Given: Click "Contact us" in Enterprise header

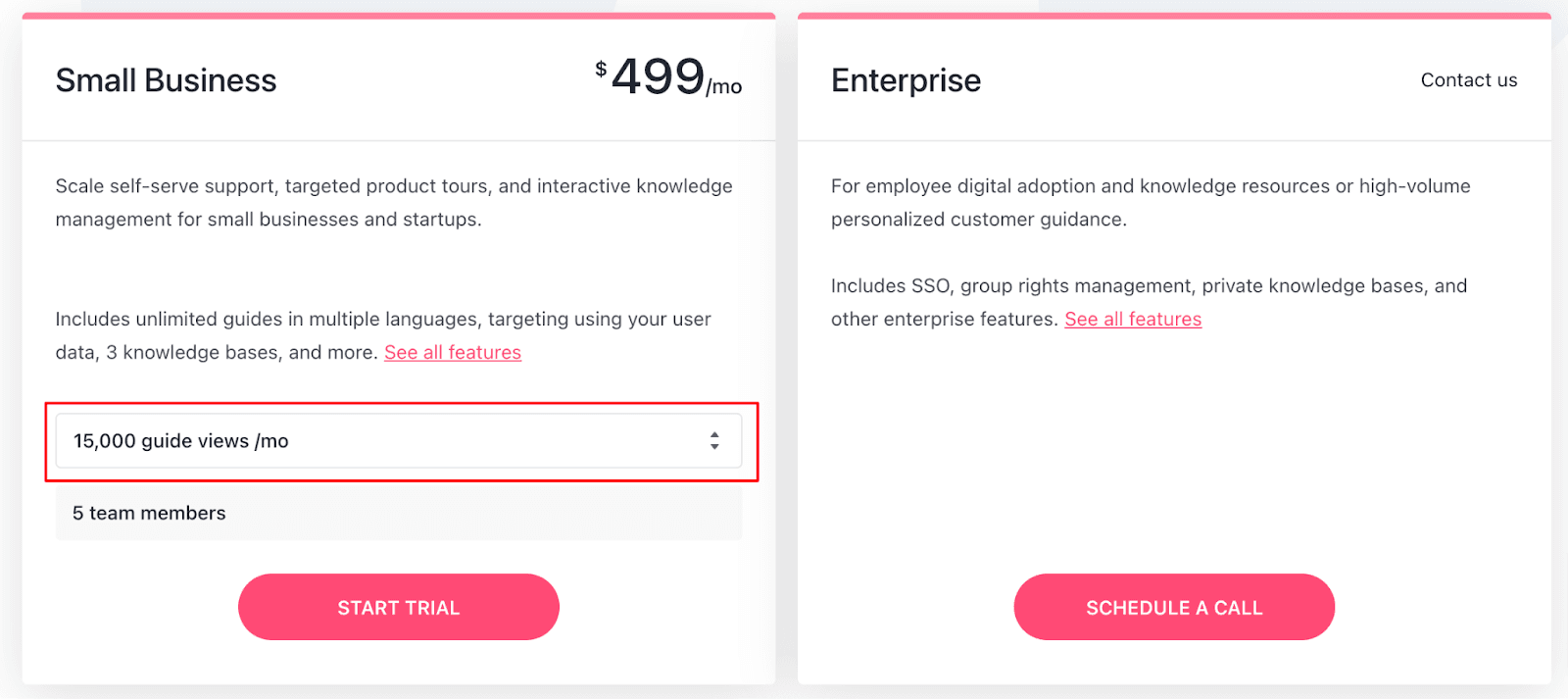Looking at the screenshot, I should click(x=1468, y=80).
